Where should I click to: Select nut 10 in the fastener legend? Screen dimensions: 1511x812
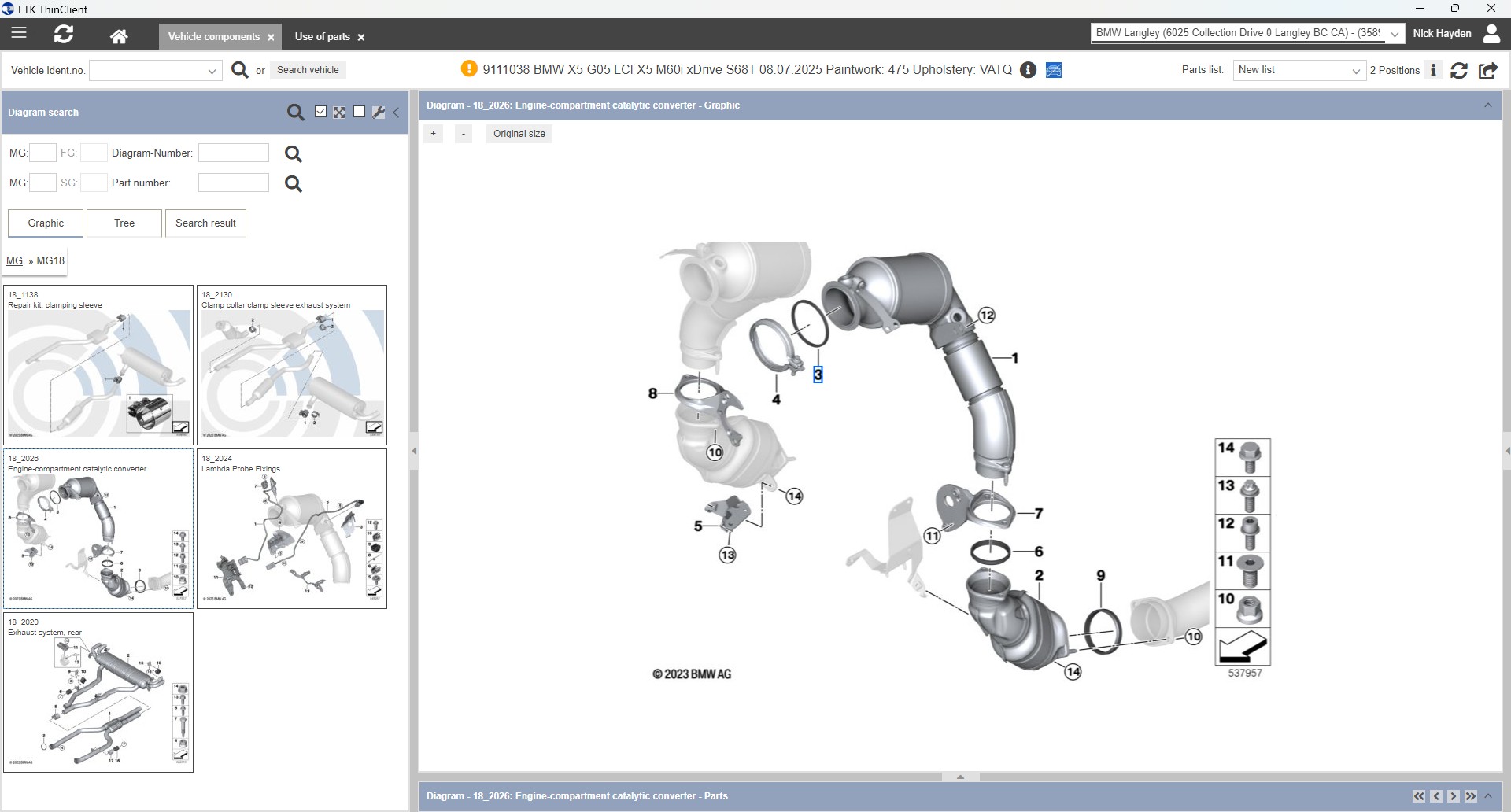point(1243,608)
